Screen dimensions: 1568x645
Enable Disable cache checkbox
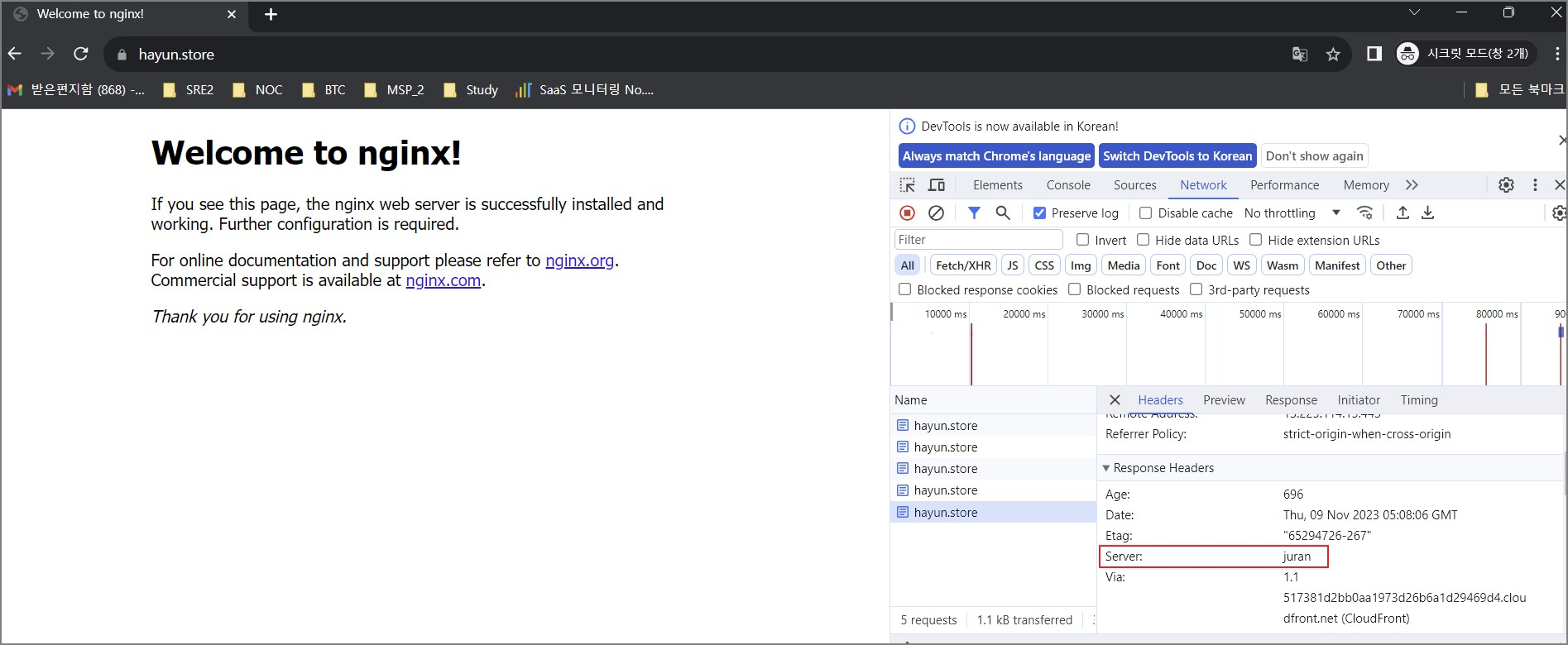(1145, 213)
